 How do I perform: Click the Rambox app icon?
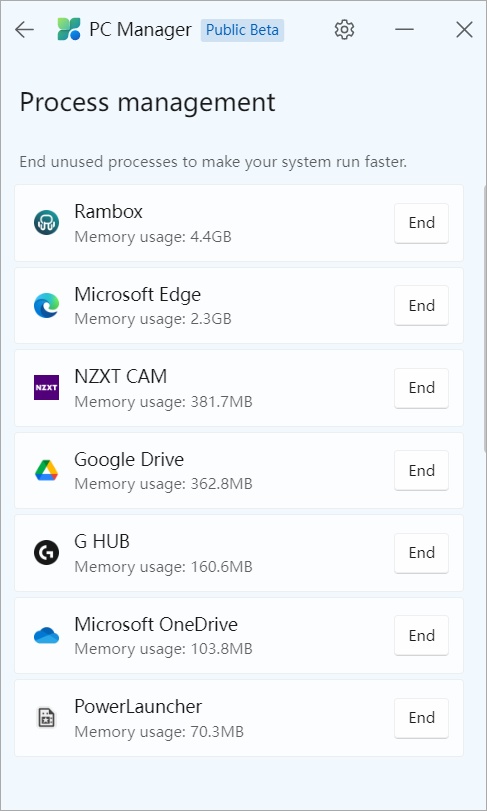pyautogui.click(x=47, y=223)
